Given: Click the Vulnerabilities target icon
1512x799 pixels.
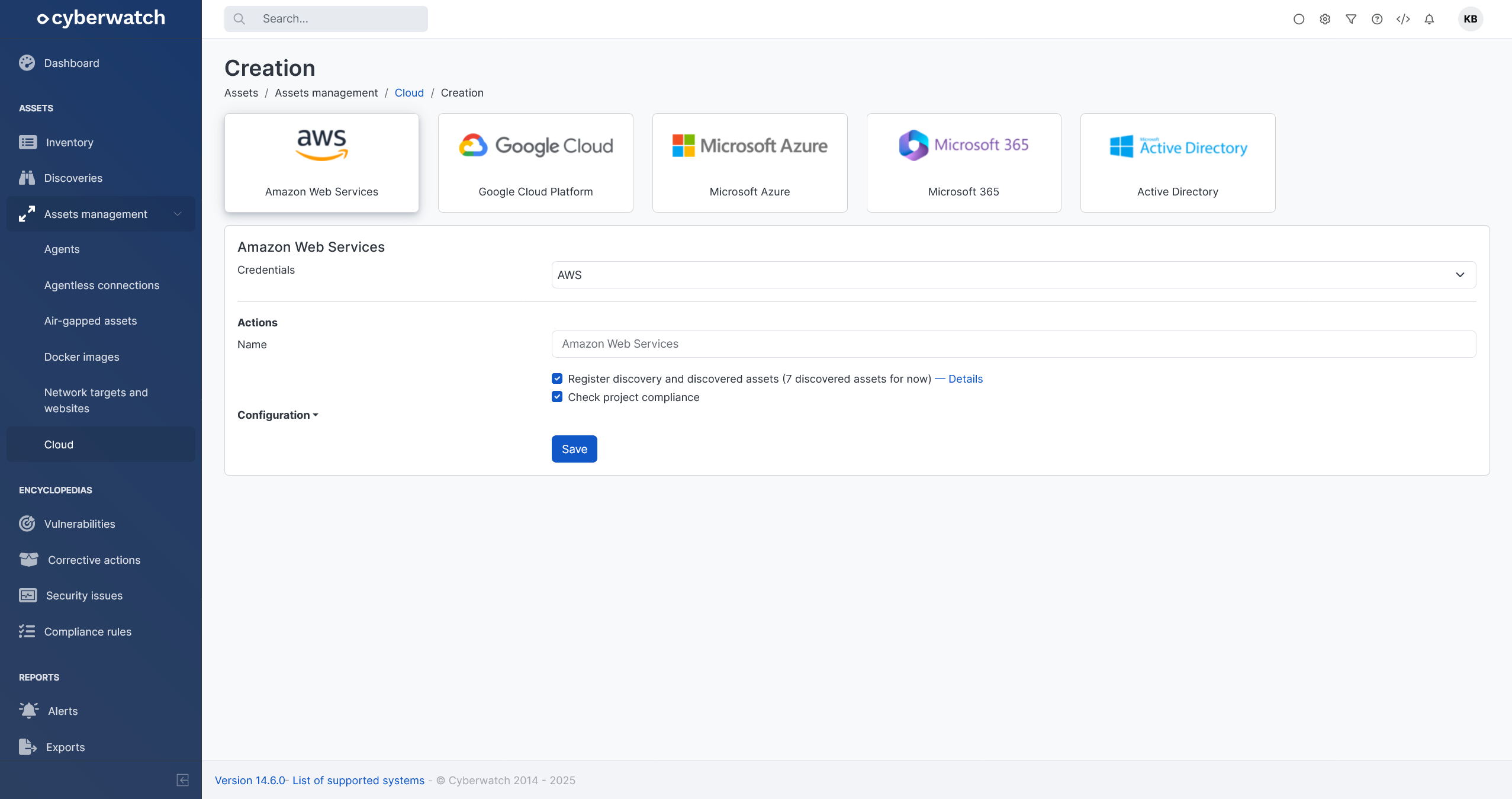Looking at the screenshot, I should point(27,524).
